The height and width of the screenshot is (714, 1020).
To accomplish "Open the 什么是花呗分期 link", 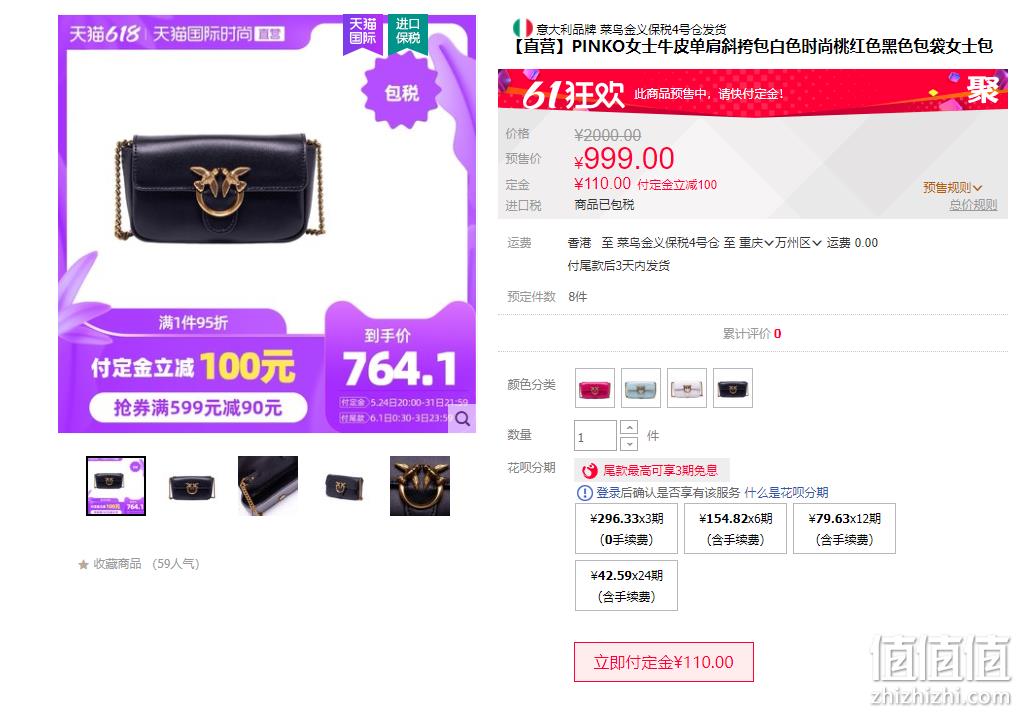I will [x=786, y=493].
